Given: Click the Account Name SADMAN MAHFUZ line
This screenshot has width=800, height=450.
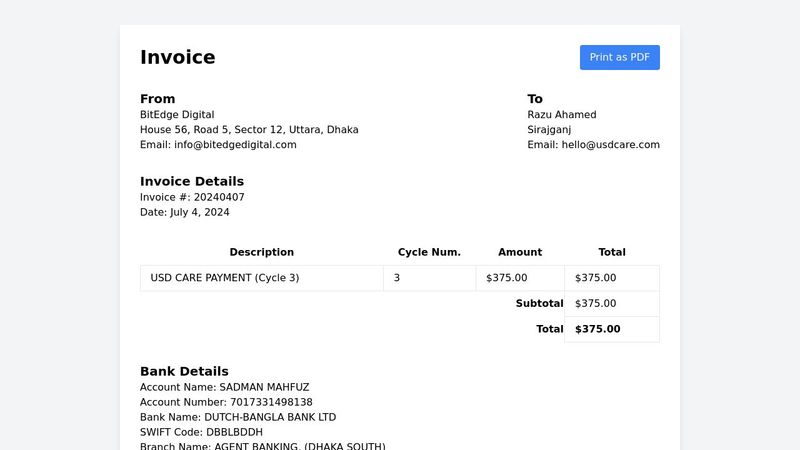Looking at the screenshot, I should coord(224,387).
